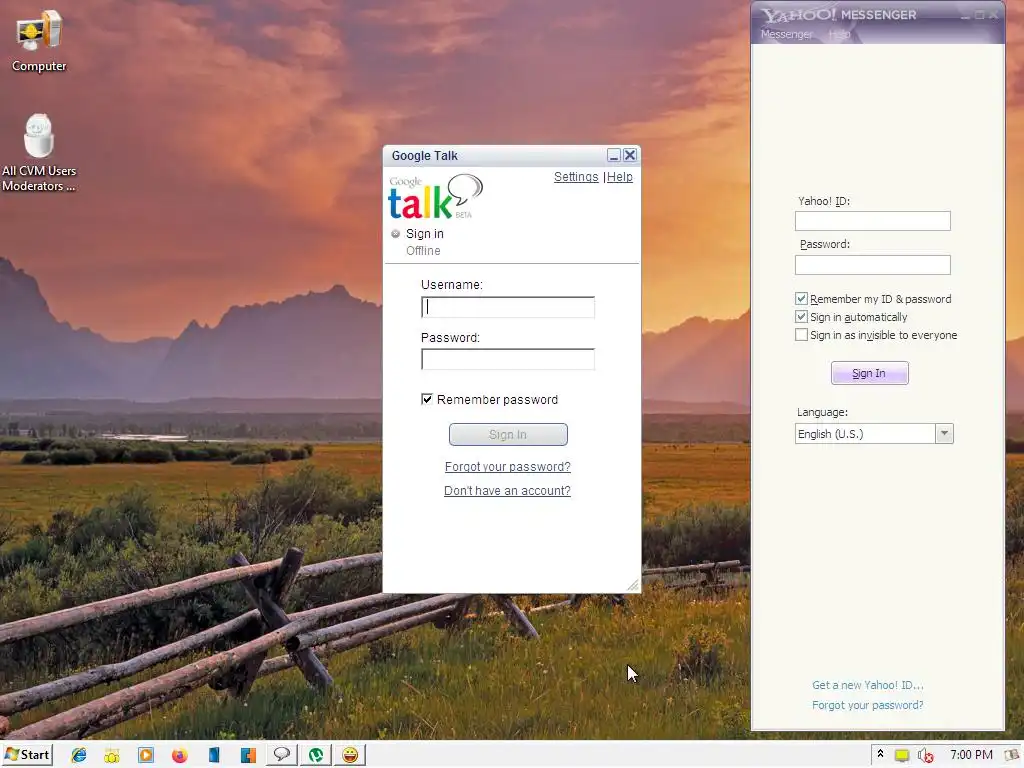This screenshot has width=1024, height=768.
Task: Focus the Google Talk Username field
Action: 508,307
